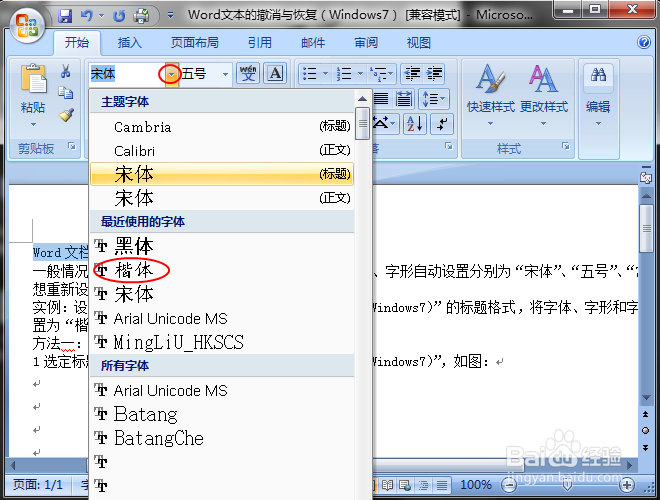
Task: Choose 楷体 from recent fonts
Action: (222, 270)
